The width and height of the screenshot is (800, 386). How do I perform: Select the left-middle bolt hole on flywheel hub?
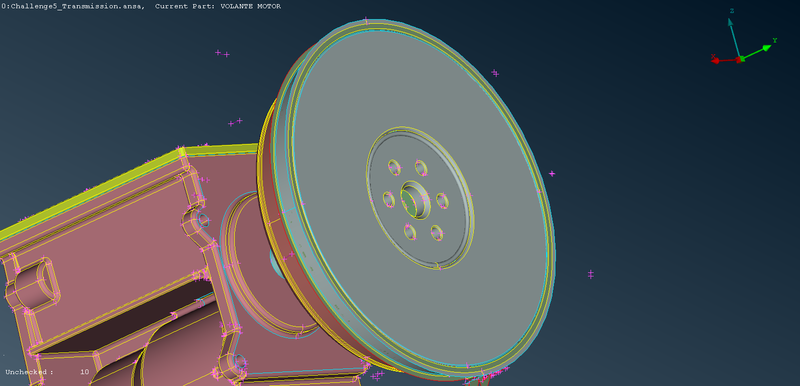[389, 199]
